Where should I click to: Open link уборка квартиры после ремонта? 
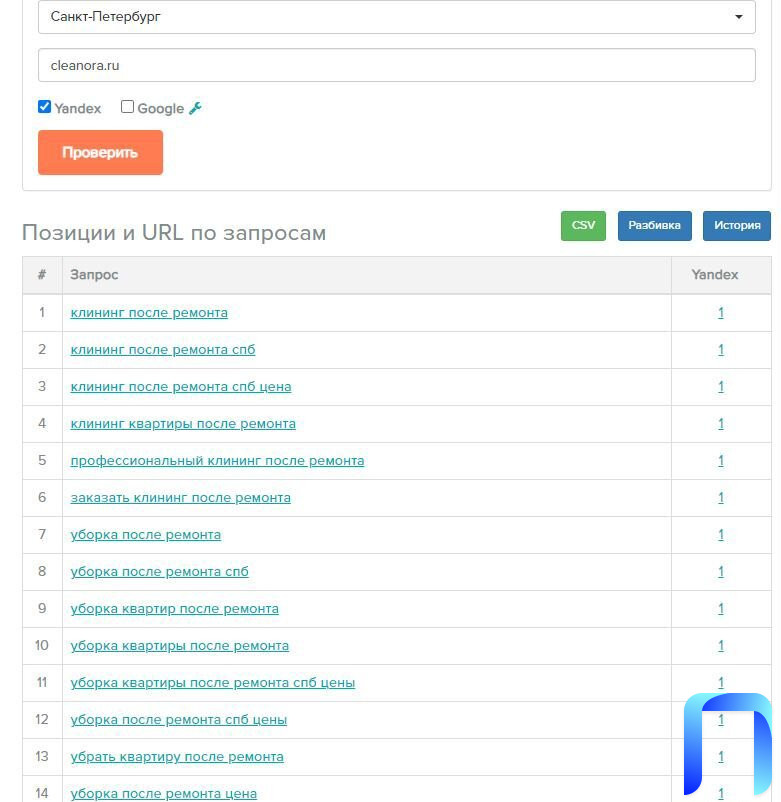click(180, 645)
